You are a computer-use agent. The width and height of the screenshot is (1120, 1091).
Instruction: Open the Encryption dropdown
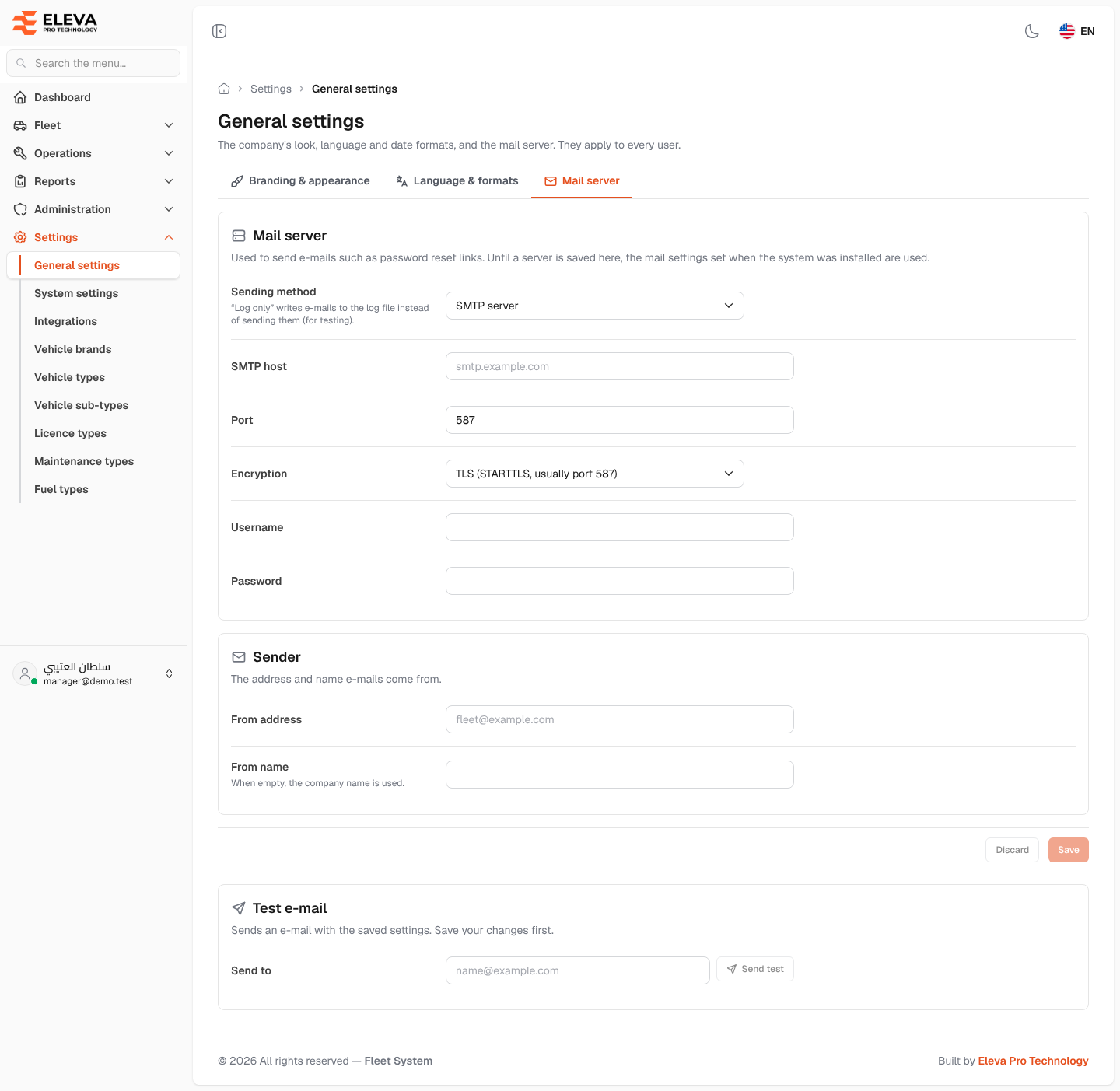[x=595, y=474]
